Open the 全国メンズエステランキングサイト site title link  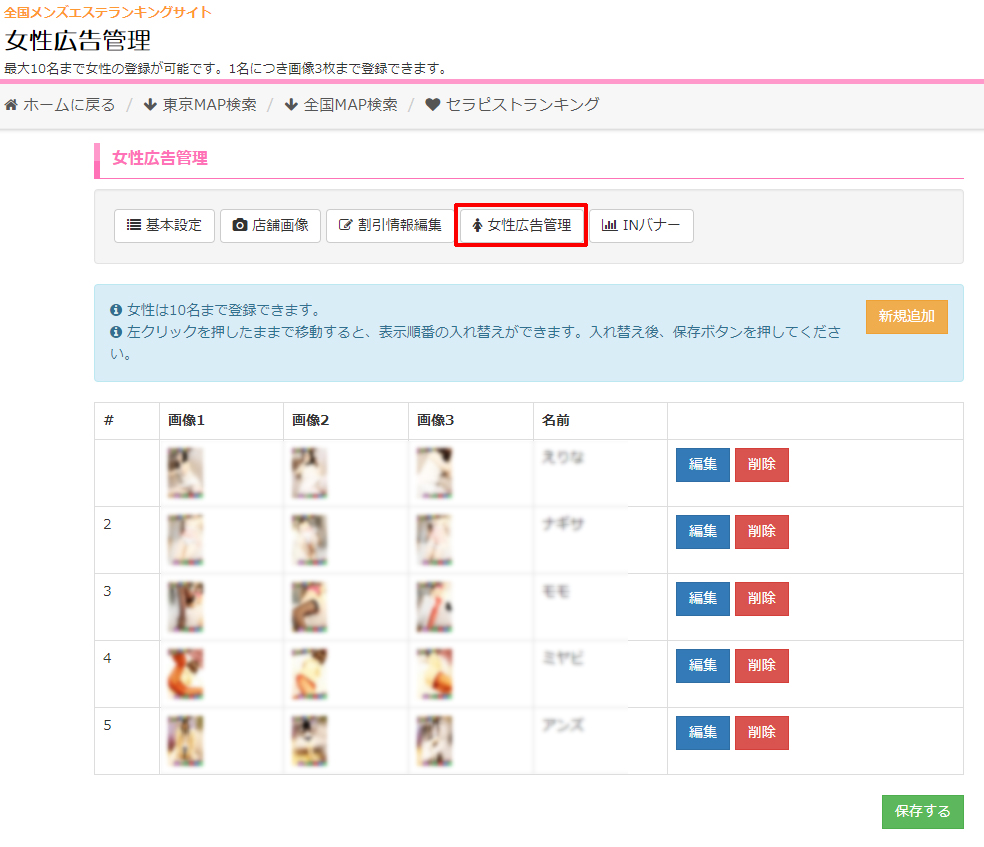coord(108,13)
